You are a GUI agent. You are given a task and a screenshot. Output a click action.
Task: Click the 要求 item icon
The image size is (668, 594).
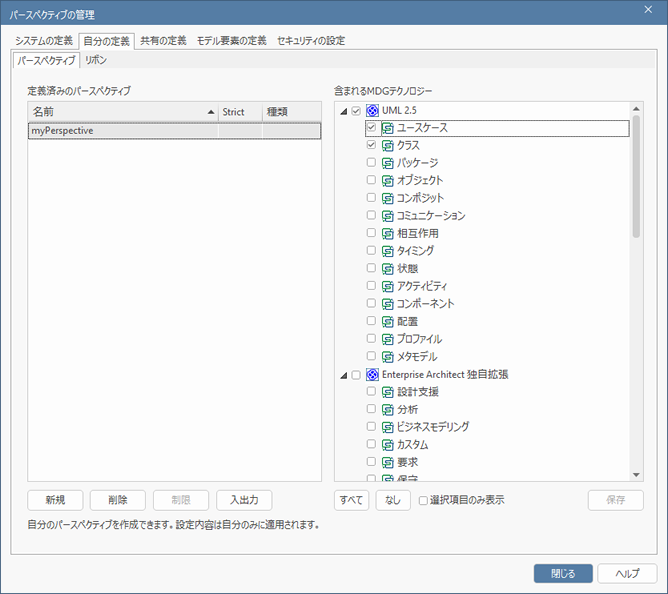click(388, 462)
